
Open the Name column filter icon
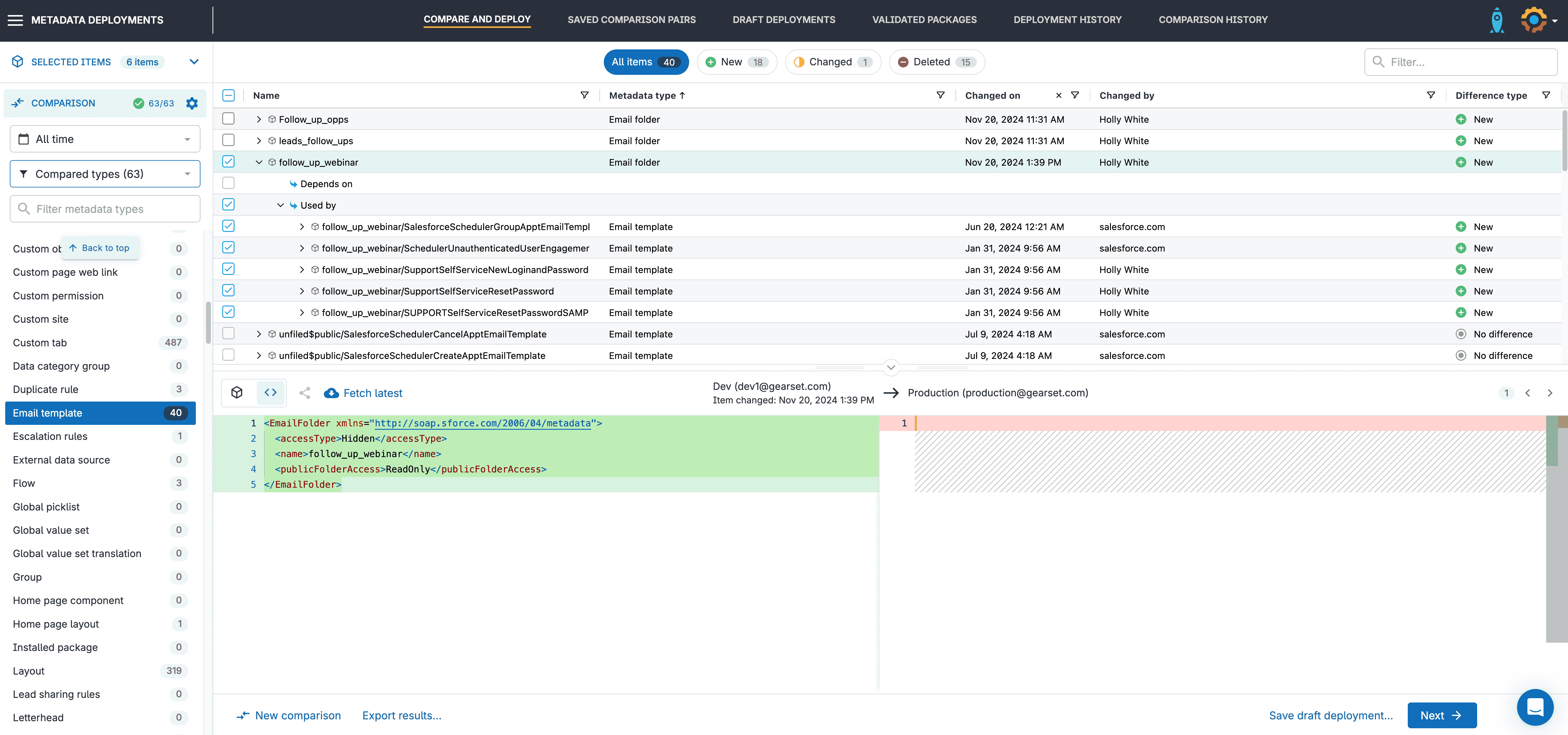pos(584,95)
